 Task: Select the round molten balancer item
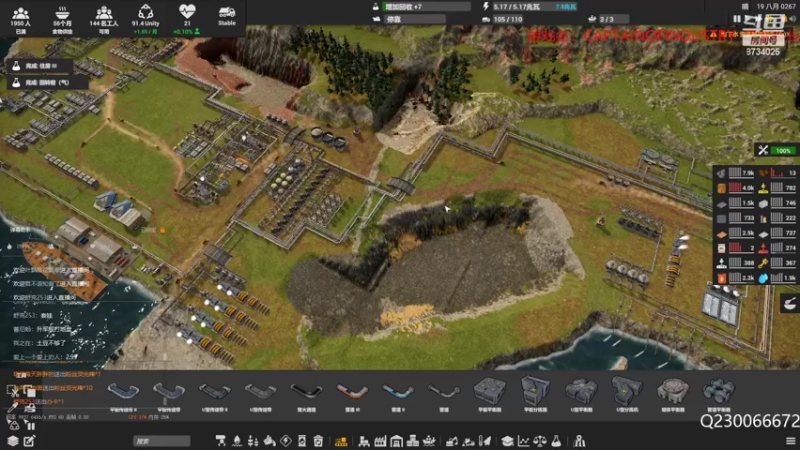click(x=673, y=394)
